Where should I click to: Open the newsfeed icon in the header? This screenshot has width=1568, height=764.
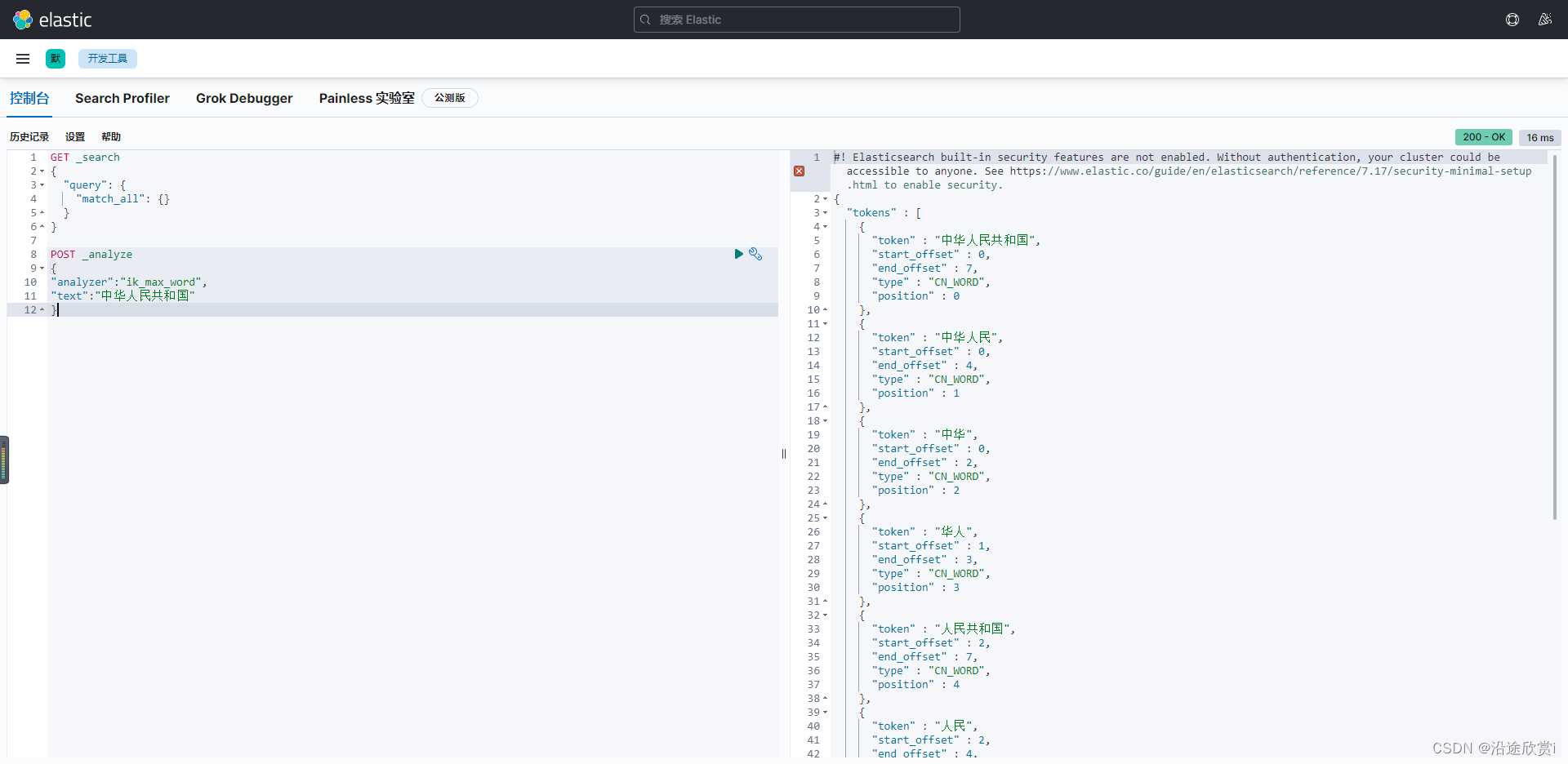(1545, 20)
